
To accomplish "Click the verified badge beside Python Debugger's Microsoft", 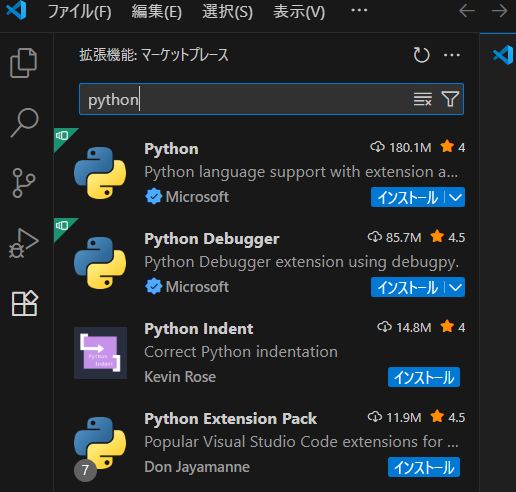I will click(154, 286).
